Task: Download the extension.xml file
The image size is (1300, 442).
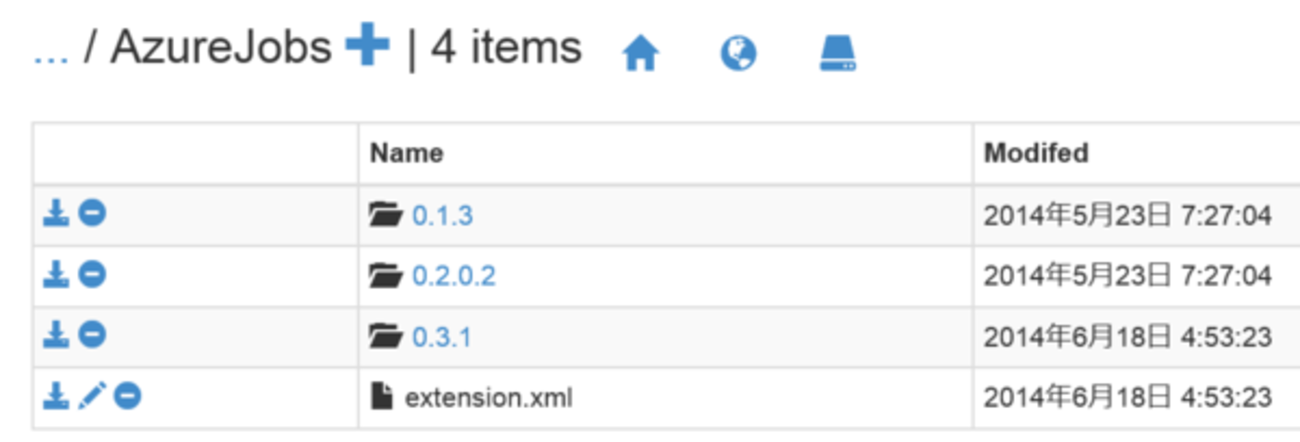Action: [x=56, y=397]
